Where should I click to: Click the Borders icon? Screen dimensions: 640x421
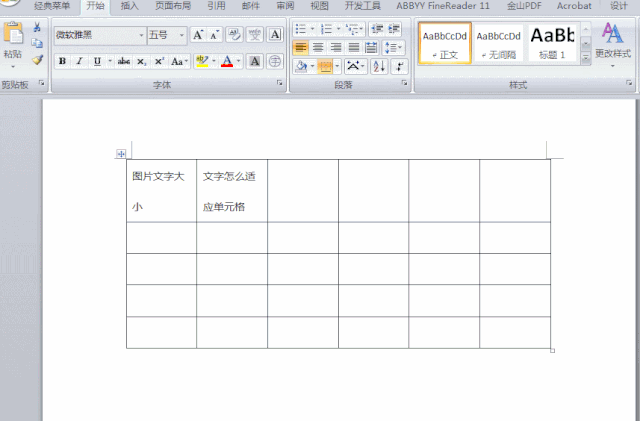[325, 66]
